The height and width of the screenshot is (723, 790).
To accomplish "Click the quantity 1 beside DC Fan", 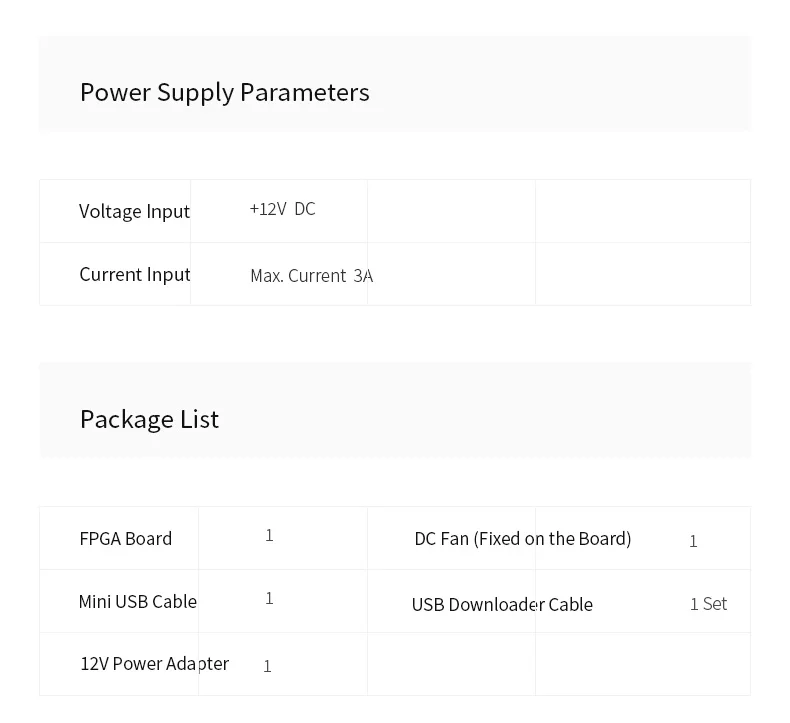I will (693, 541).
